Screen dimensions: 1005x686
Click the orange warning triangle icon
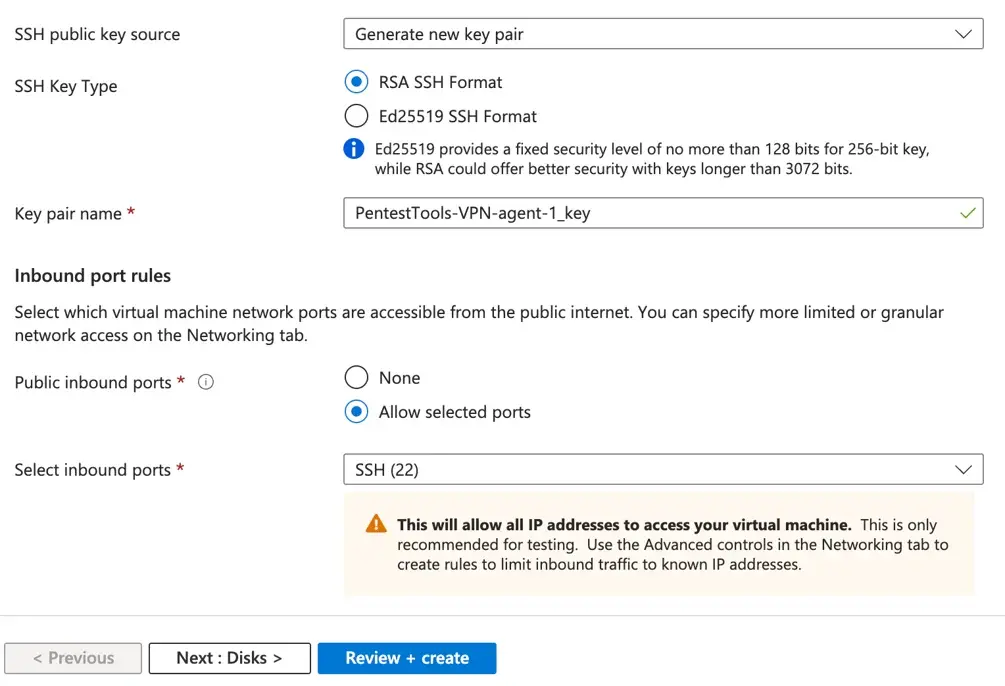(376, 524)
